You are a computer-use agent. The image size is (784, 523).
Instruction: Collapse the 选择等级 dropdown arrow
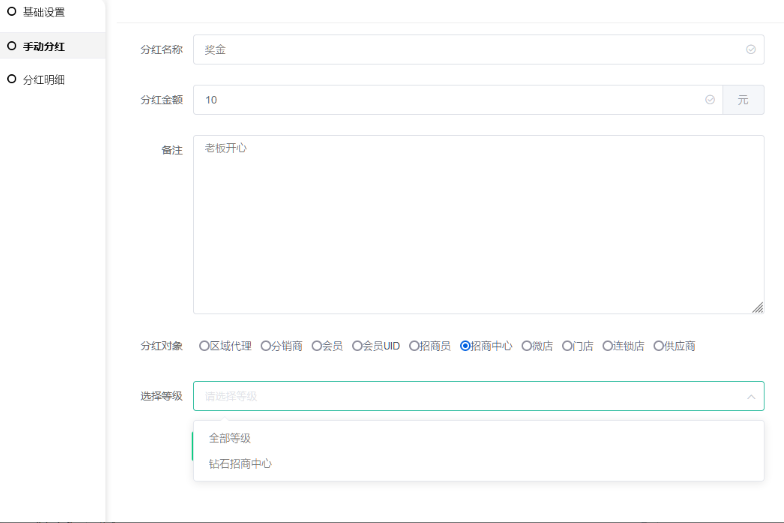(750, 396)
